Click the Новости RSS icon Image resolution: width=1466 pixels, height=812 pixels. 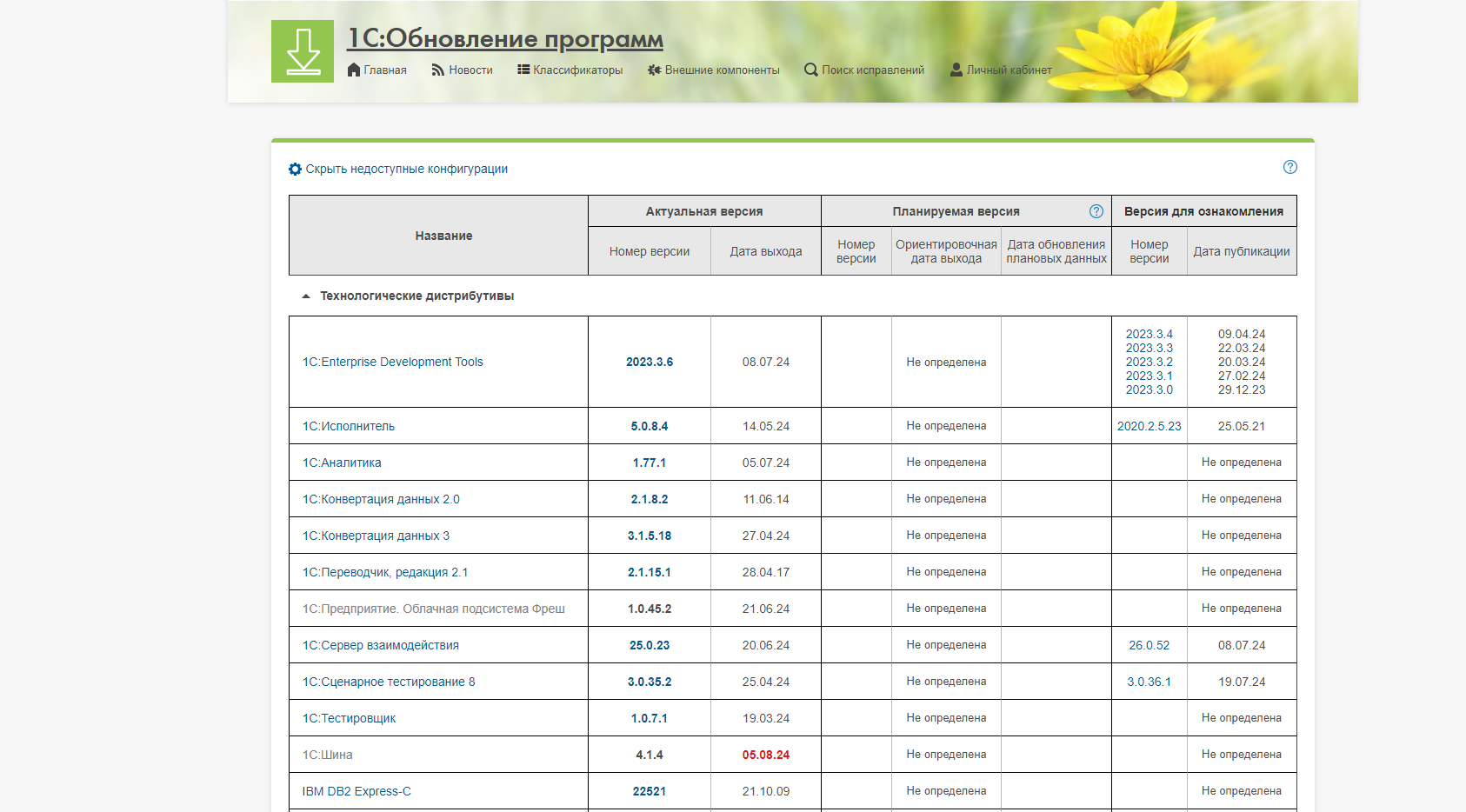pos(438,70)
